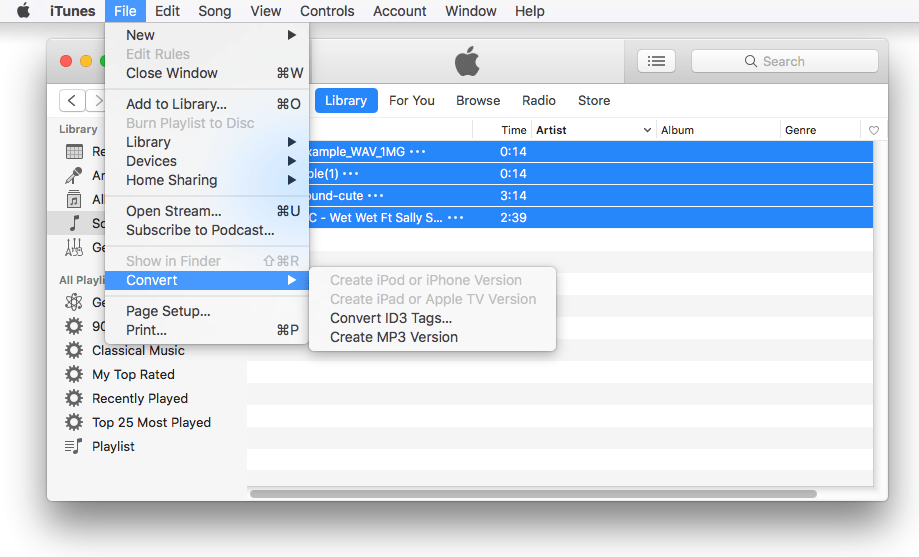This screenshot has height=557, width=919.
Task: Click the Artist column sort arrow
Action: coord(647,130)
